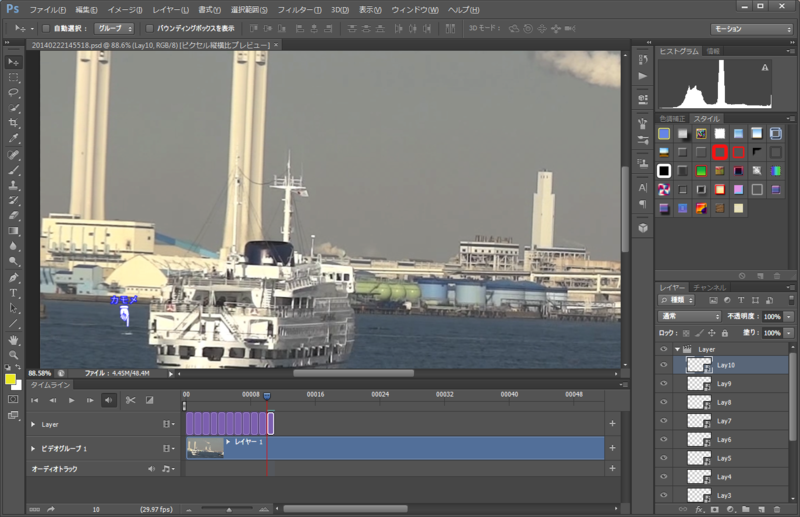Collapse the Layer group in Layers panel
Viewport: 800px width, 517px height.
click(x=677, y=349)
